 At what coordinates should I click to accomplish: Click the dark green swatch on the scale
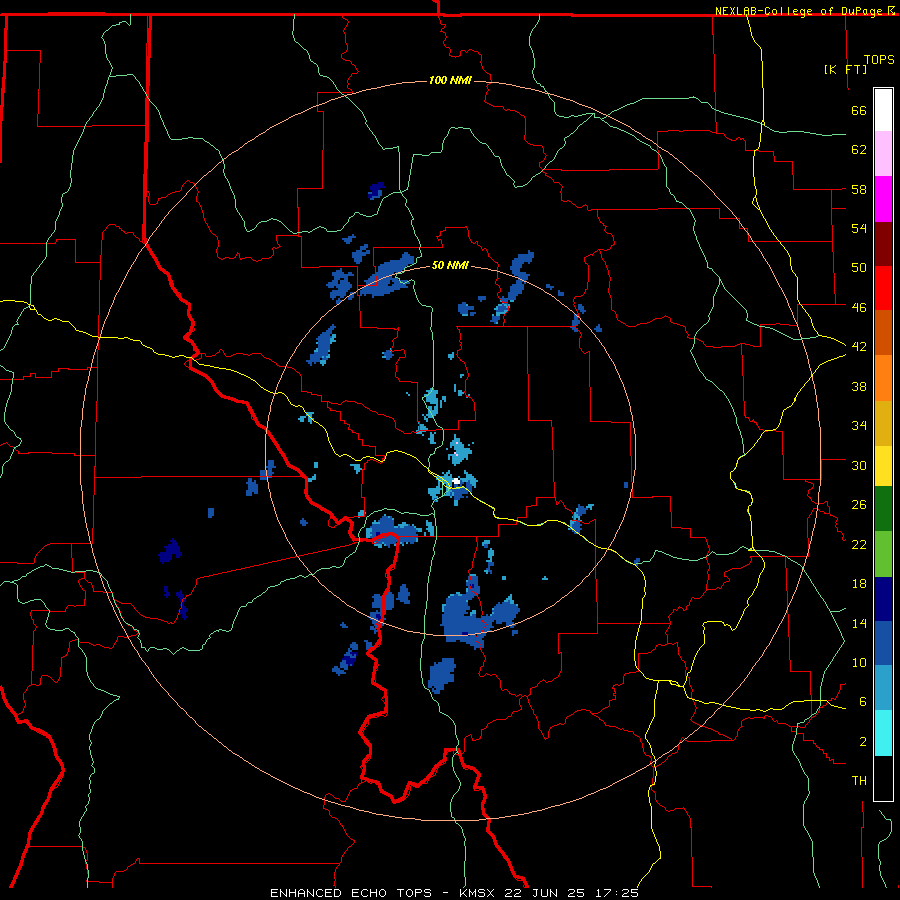click(883, 509)
